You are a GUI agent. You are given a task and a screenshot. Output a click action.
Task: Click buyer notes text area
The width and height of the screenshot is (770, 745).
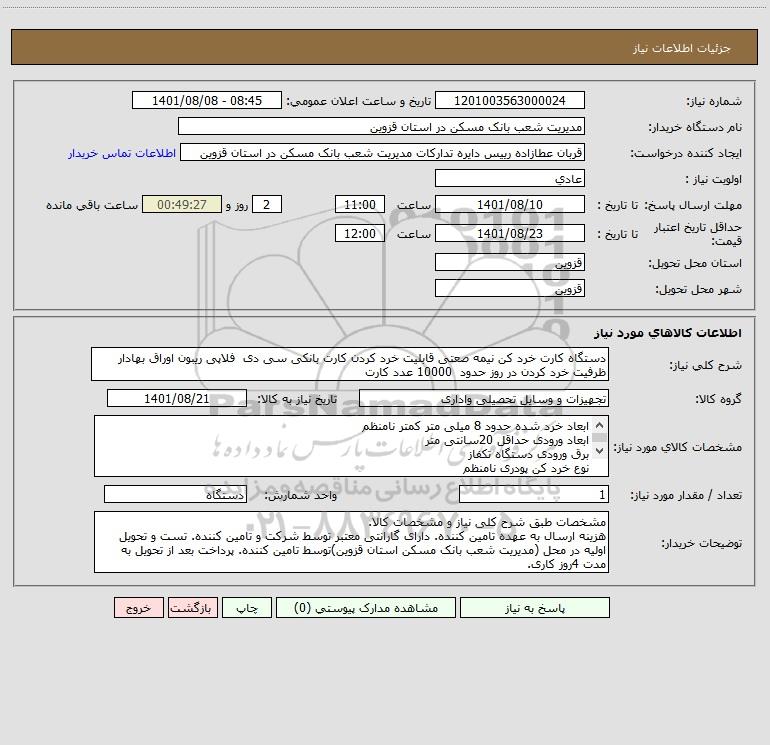click(351, 542)
